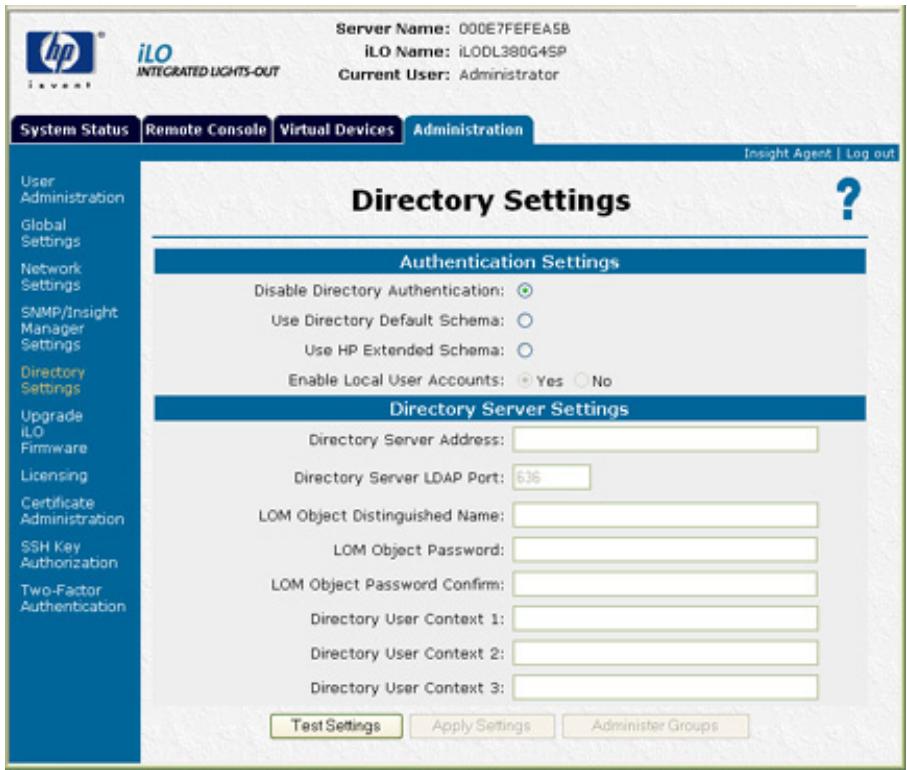Screen dimensions: 907x770
Task: Click the Directory Settings page heading
Action: click(x=491, y=201)
